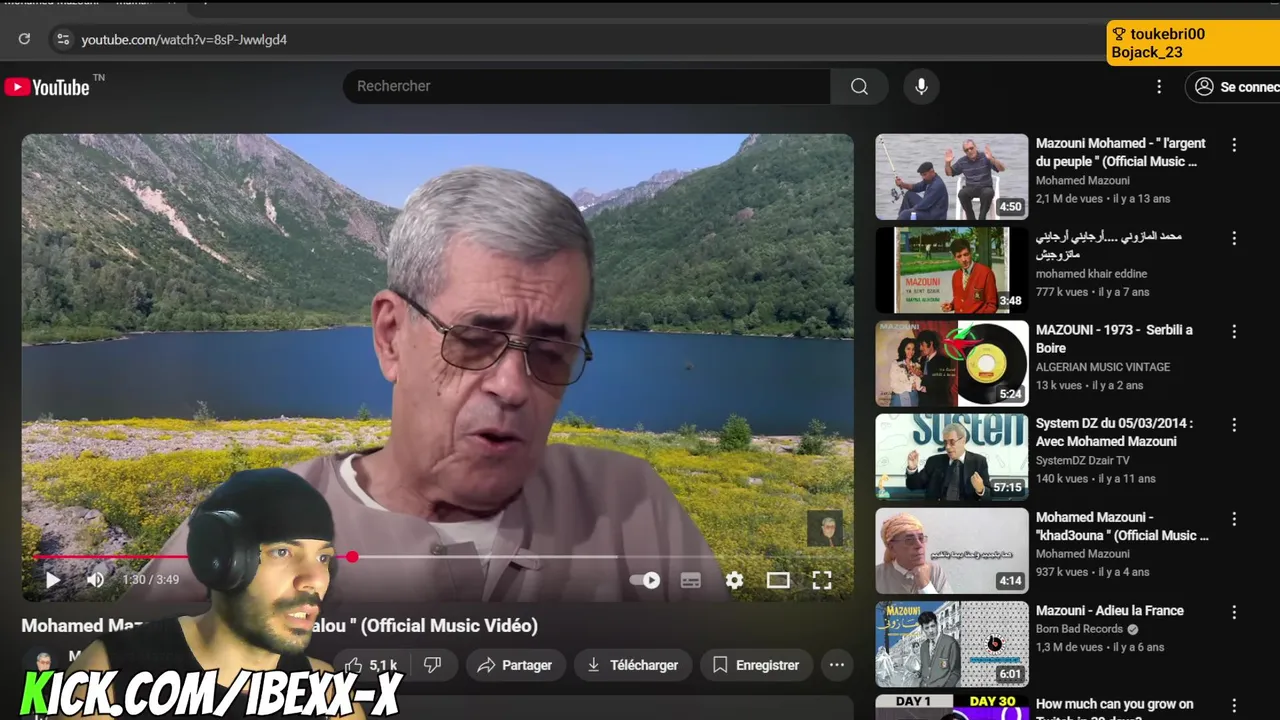Click the Partager share button
The height and width of the screenshot is (720, 1280).
pyautogui.click(x=515, y=665)
